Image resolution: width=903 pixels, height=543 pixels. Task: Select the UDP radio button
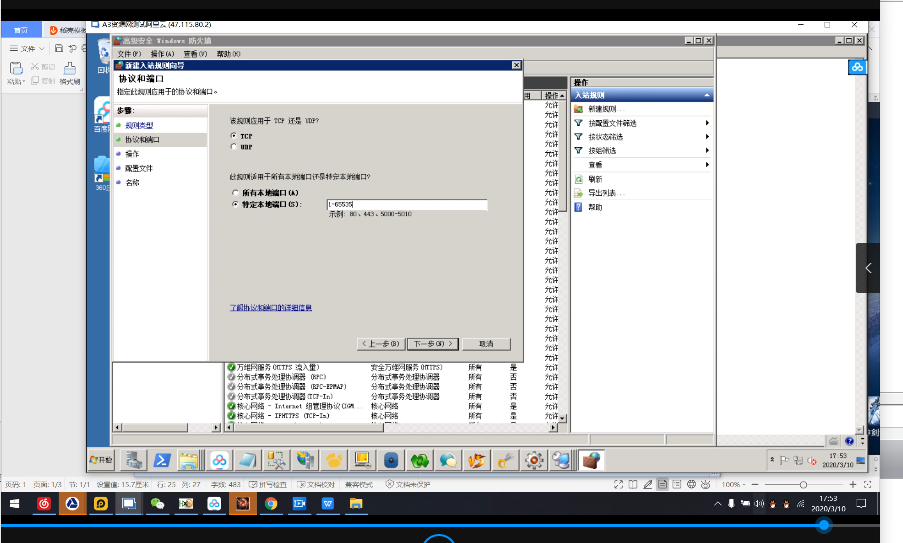click(x=234, y=147)
